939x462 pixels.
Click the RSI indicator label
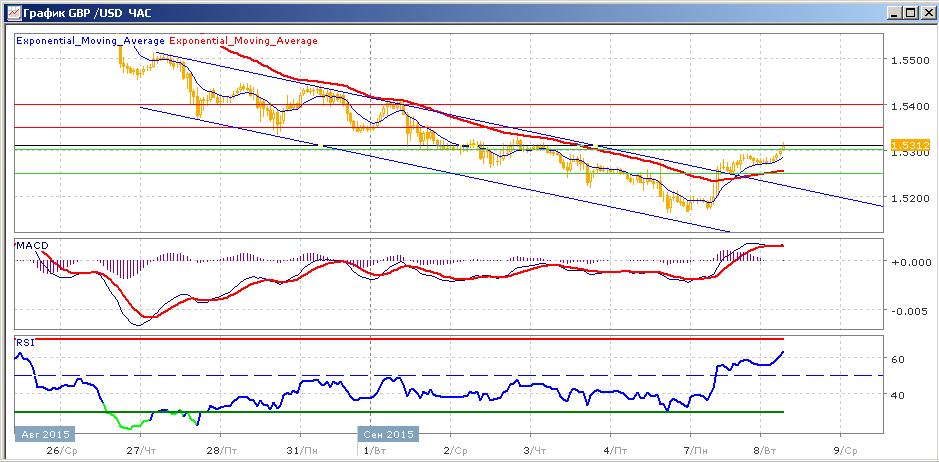(24, 343)
